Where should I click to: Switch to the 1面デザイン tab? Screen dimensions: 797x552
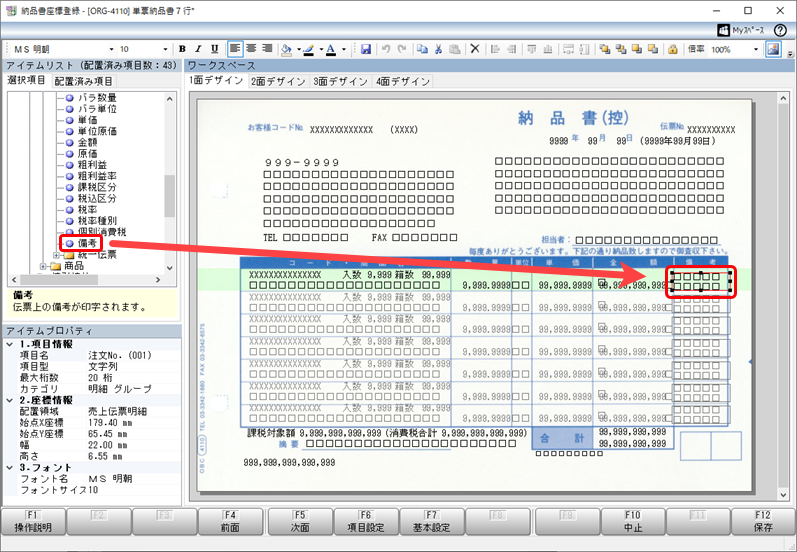[x=216, y=80]
